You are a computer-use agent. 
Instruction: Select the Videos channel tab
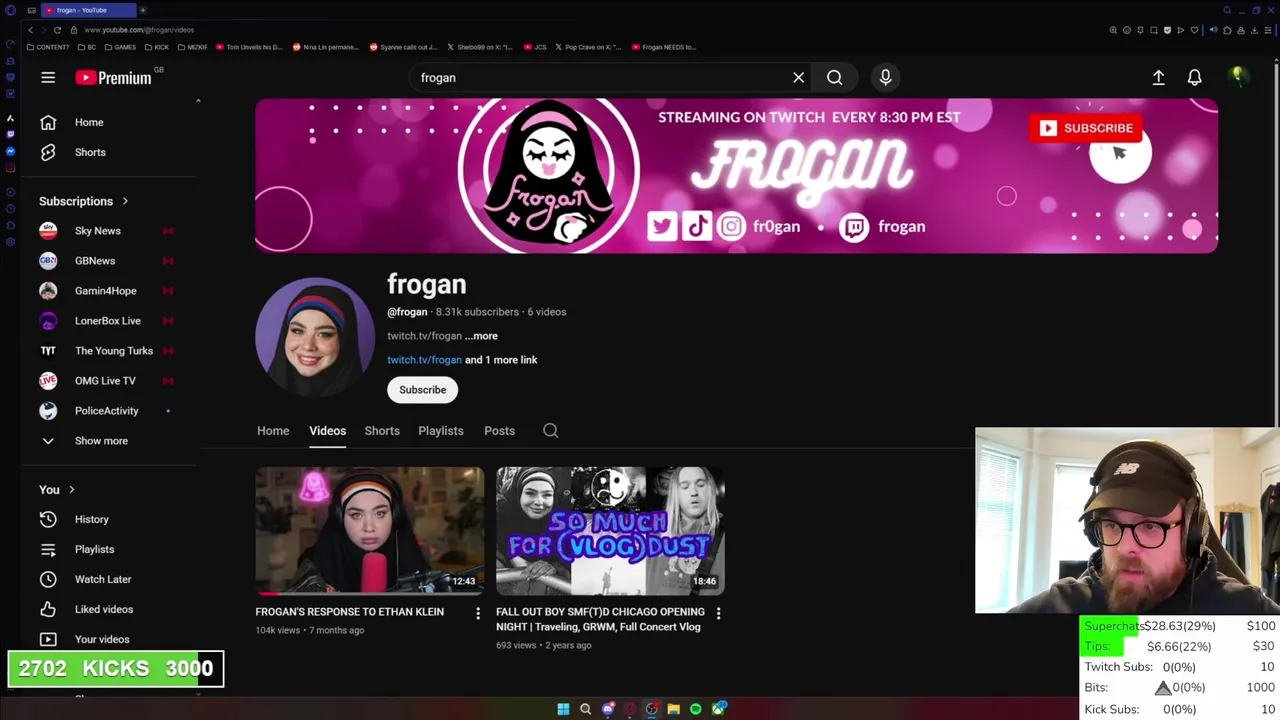[327, 430]
